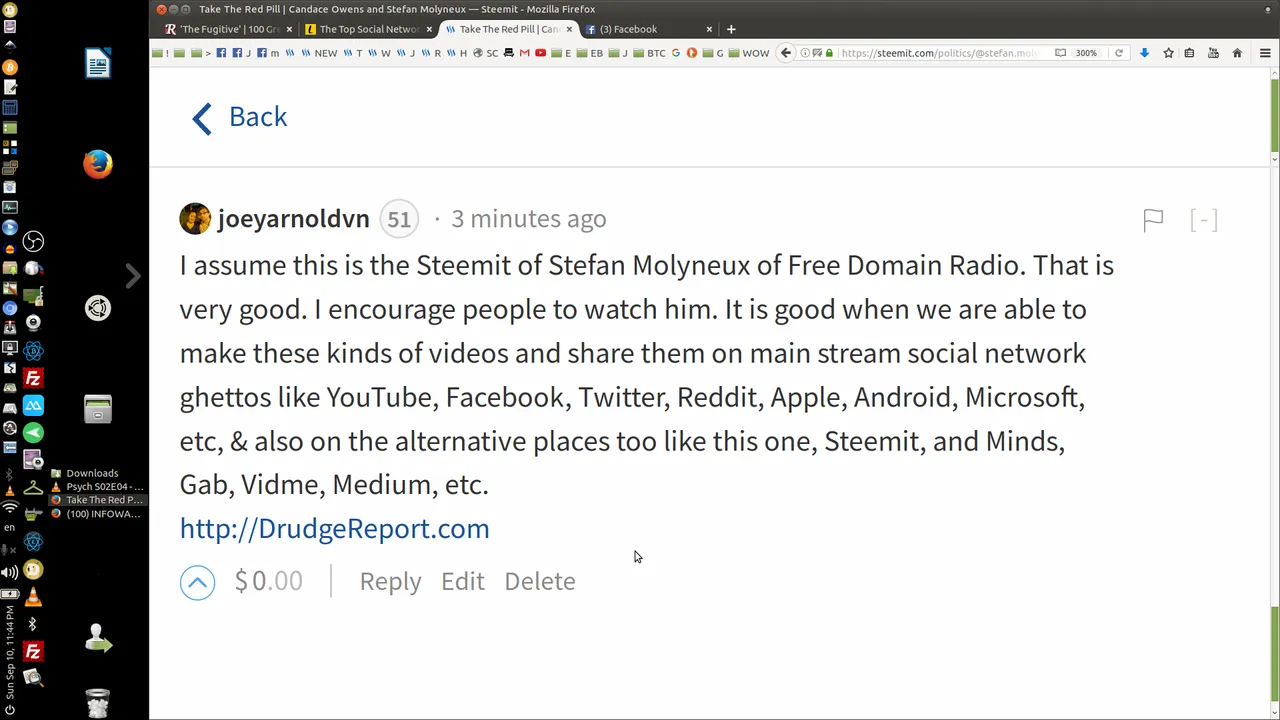Open the '3 minutes ago' timestamp link
The image size is (1280, 720).
click(528, 219)
